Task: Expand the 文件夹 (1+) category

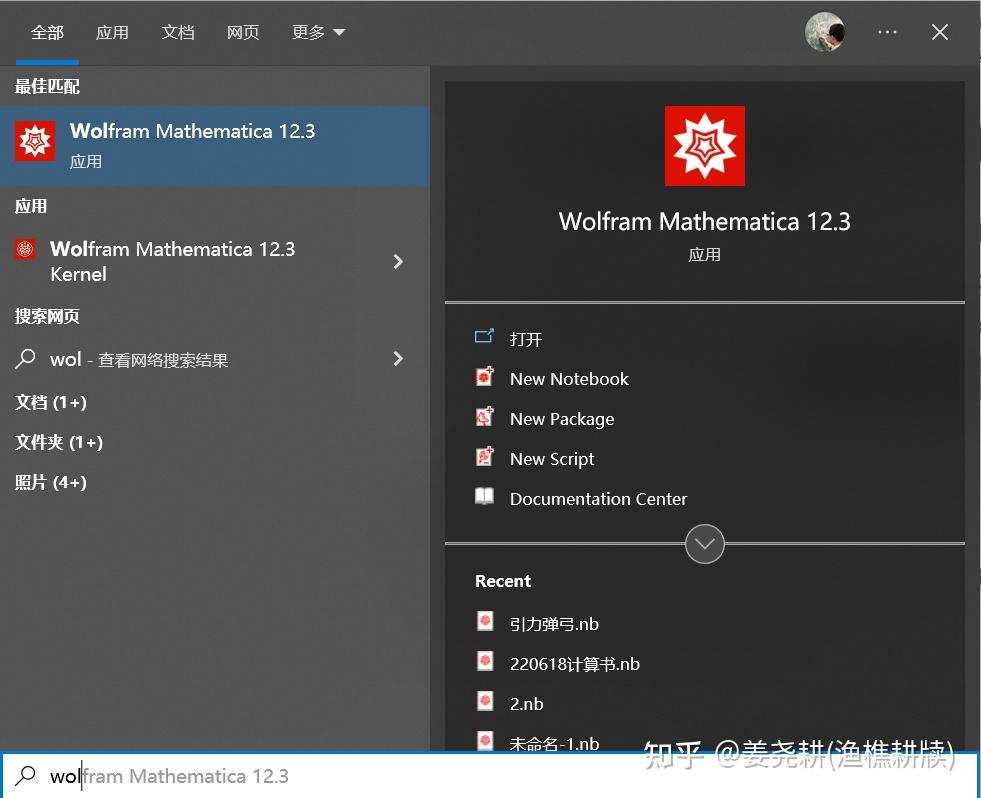Action: click(59, 442)
